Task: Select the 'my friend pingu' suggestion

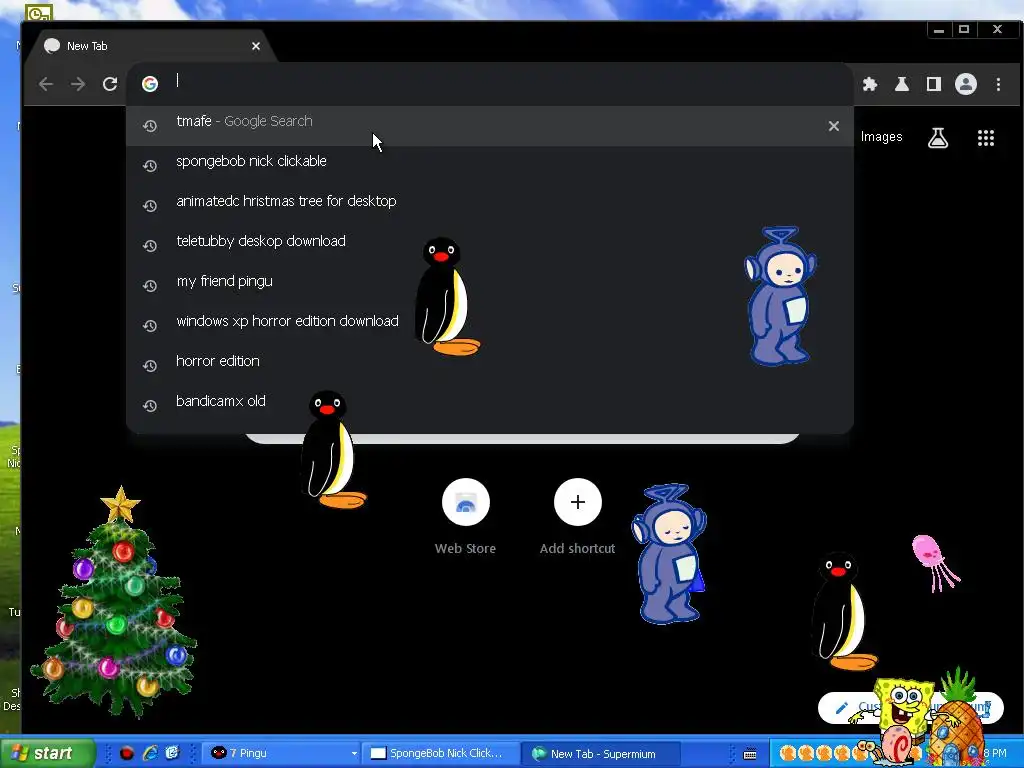Action: (490, 285)
